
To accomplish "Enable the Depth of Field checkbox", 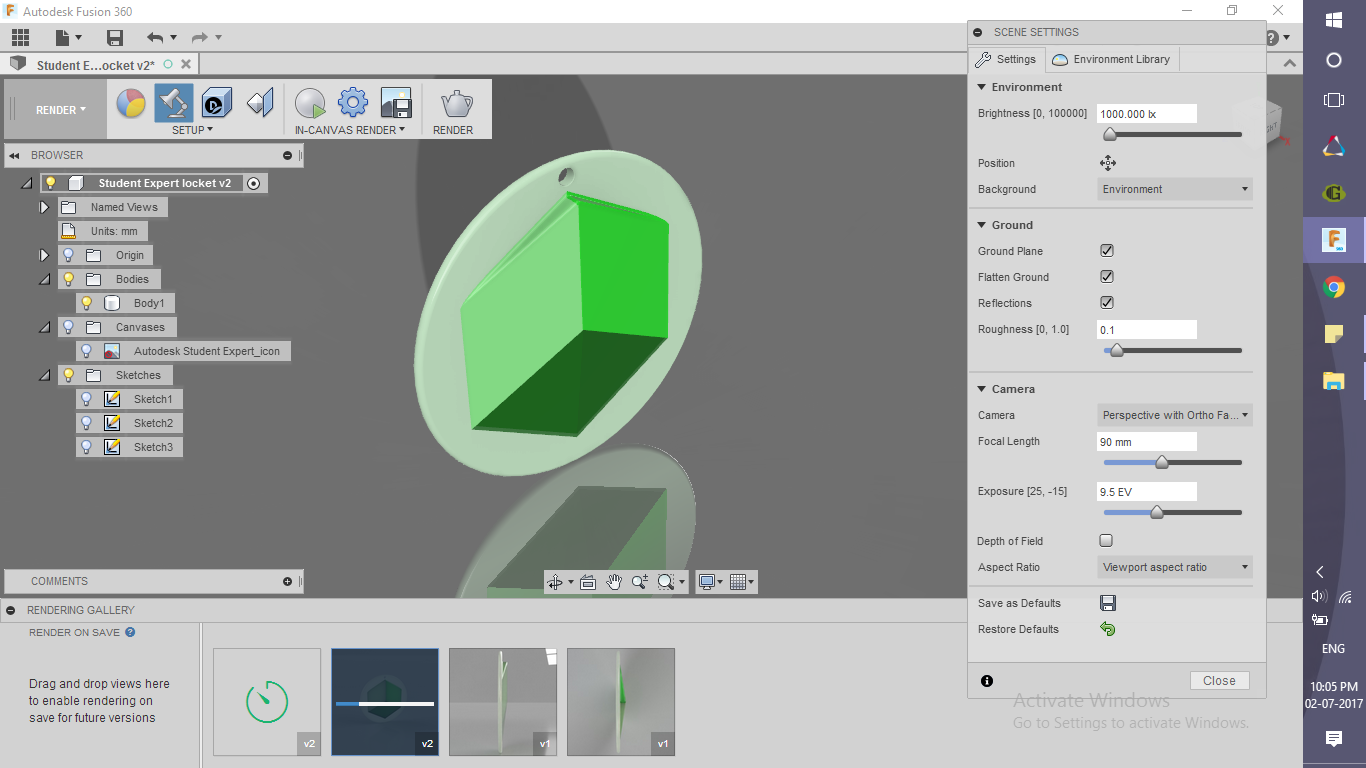I will pyautogui.click(x=1106, y=541).
